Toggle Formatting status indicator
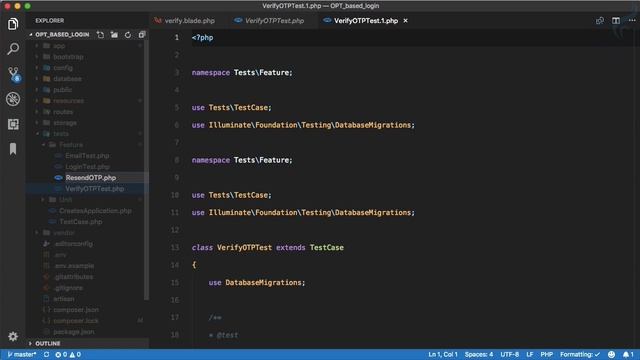This screenshot has height=360, width=640. coord(580,354)
